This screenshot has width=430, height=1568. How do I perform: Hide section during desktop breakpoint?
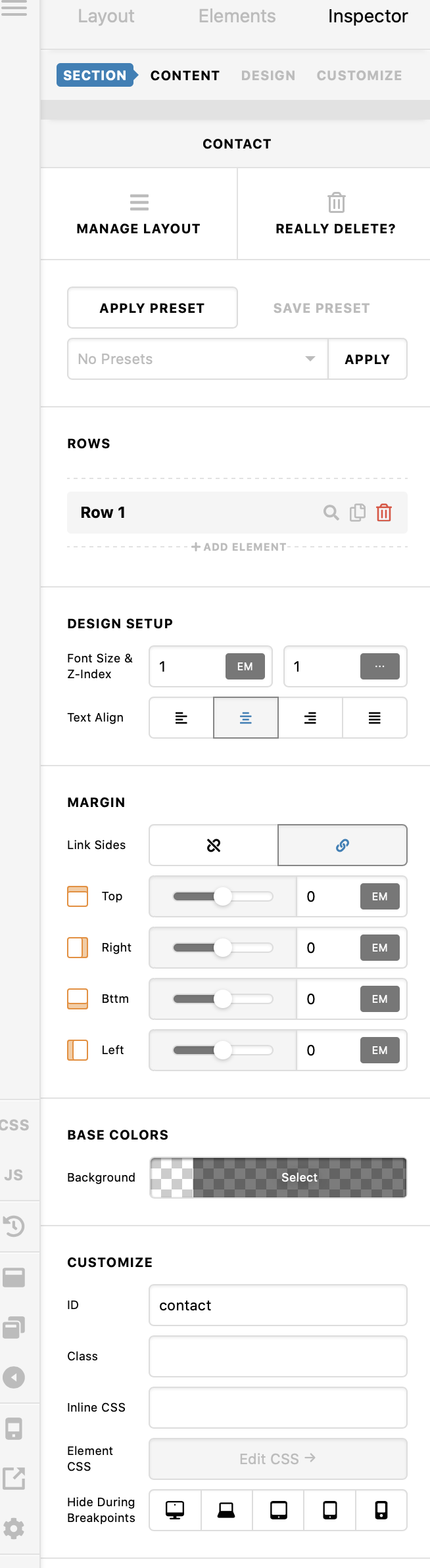(175, 1510)
